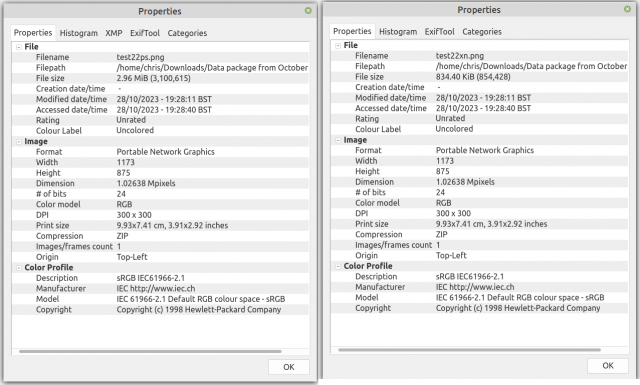Select filename test22xn.png
Viewport: 640px width, 385px height.
(460, 56)
